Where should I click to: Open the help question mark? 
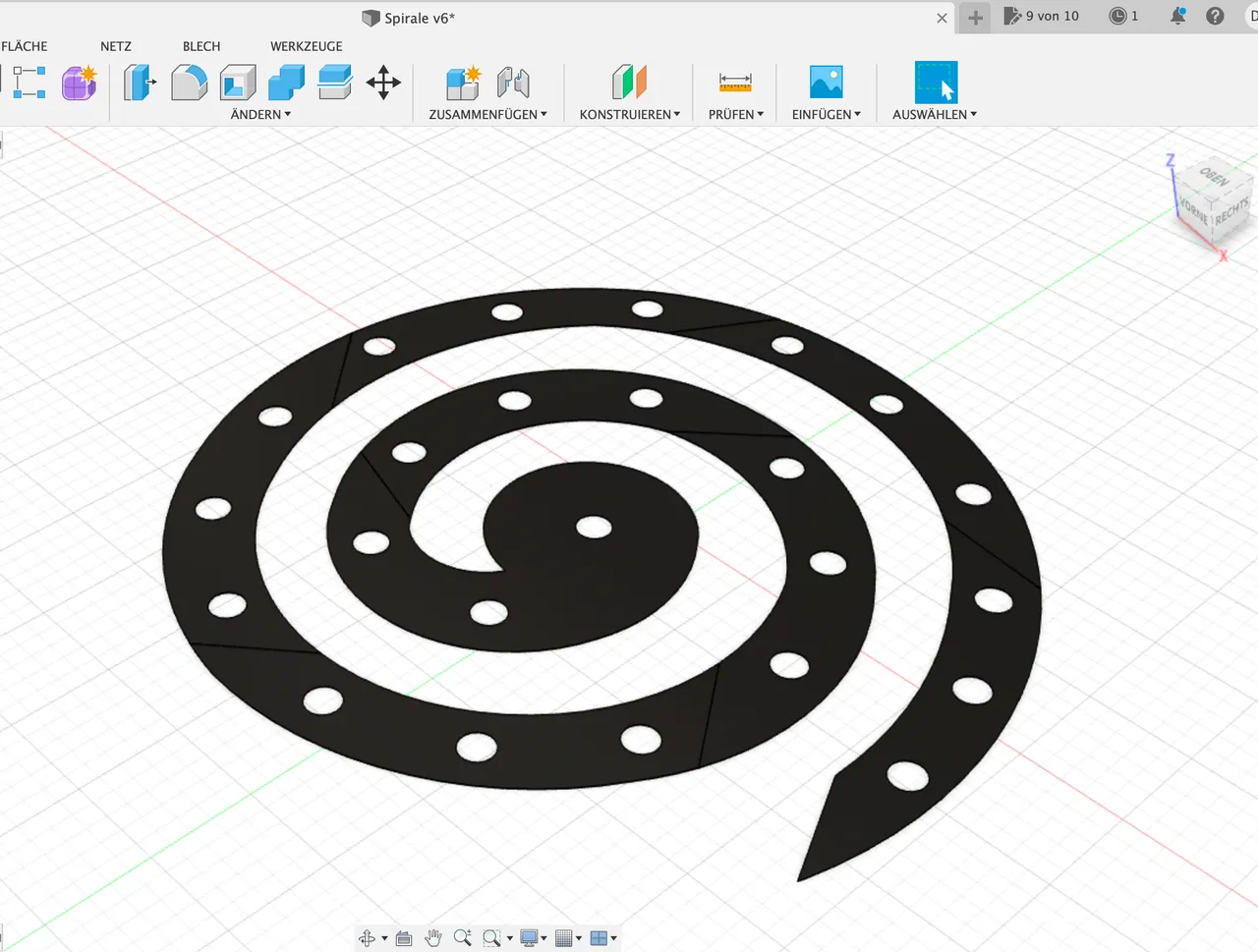(x=1216, y=16)
